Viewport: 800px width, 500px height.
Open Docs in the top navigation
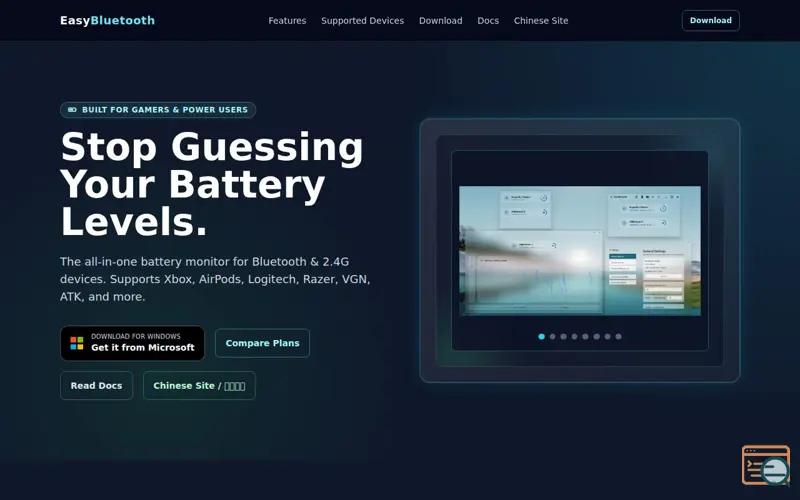tap(488, 21)
